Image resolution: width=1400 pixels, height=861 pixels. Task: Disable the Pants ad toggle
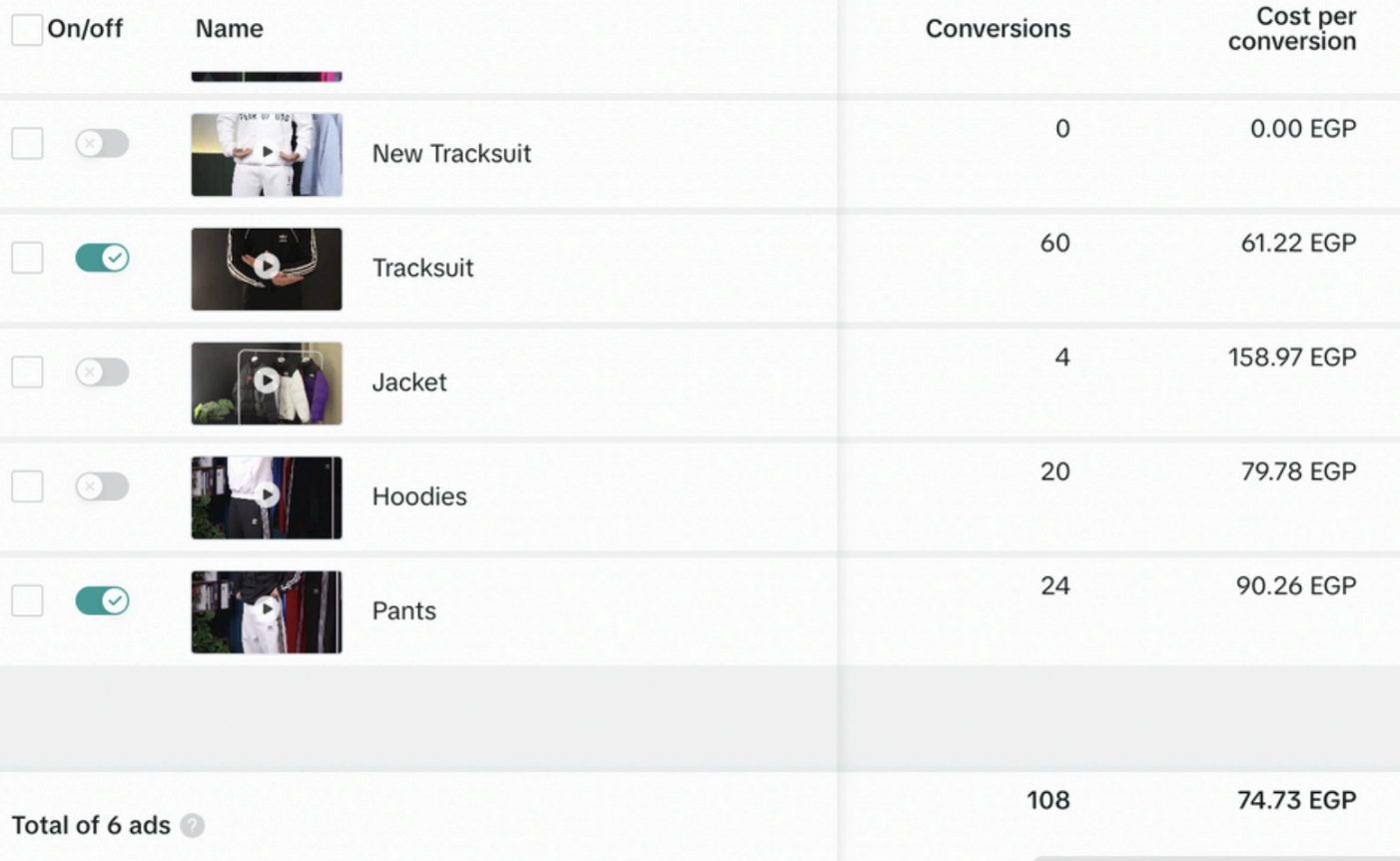101,600
